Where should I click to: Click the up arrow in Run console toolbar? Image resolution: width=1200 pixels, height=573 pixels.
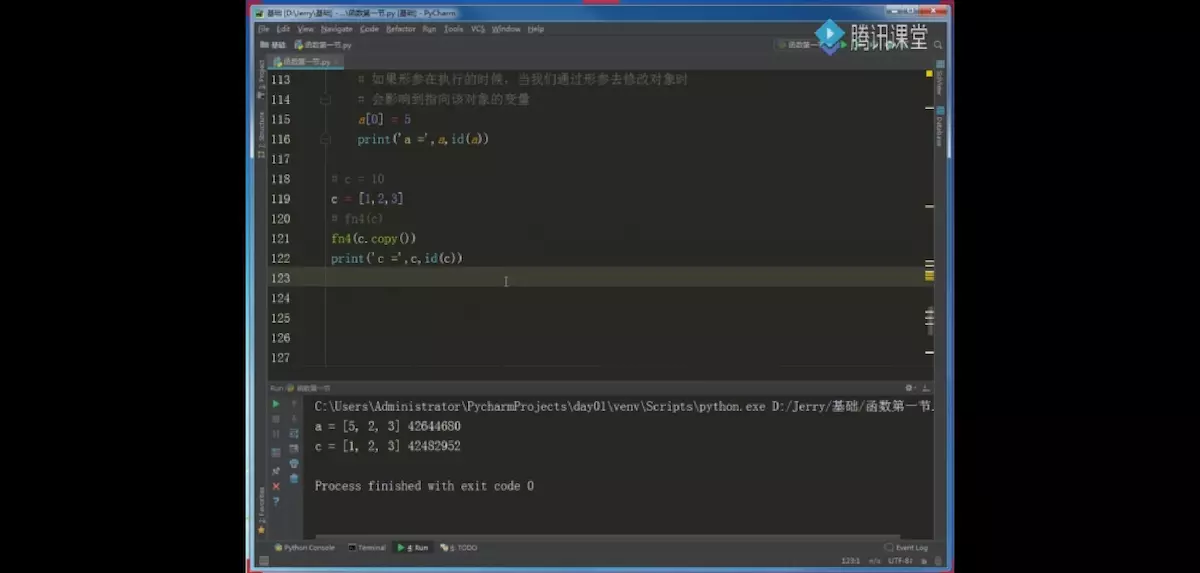click(294, 404)
